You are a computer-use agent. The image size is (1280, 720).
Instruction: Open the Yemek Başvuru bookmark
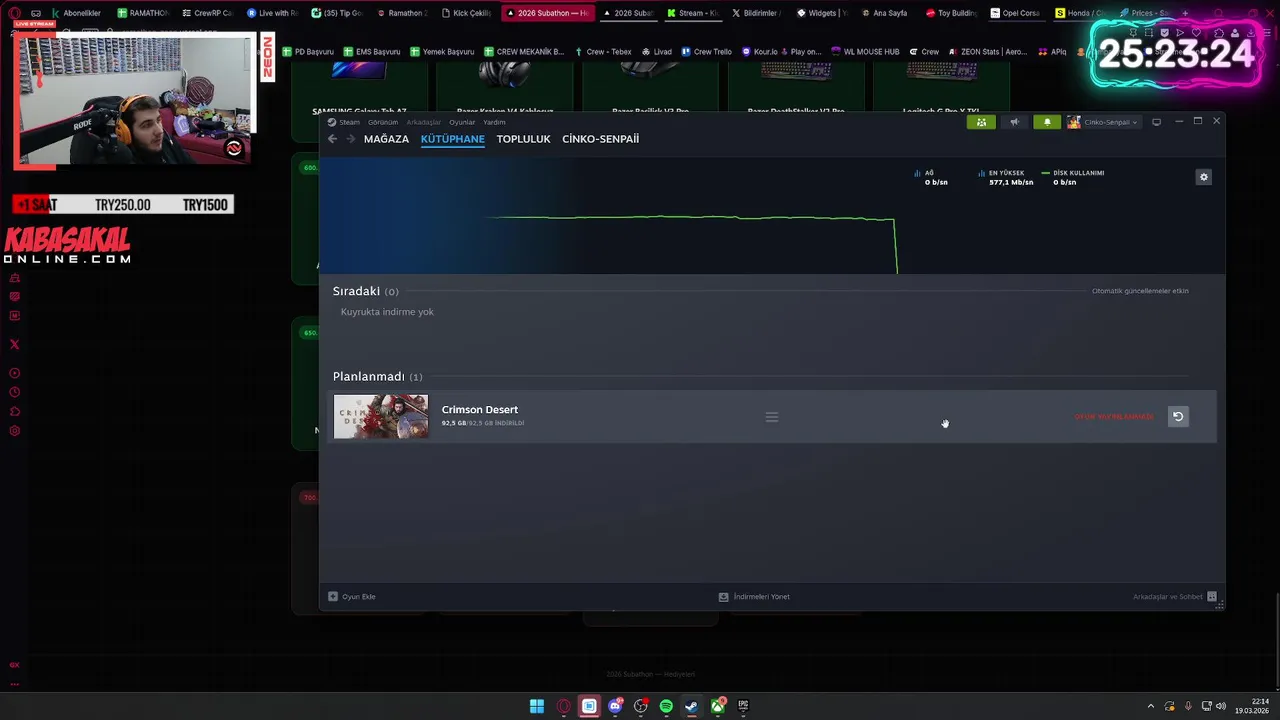(442, 52)
